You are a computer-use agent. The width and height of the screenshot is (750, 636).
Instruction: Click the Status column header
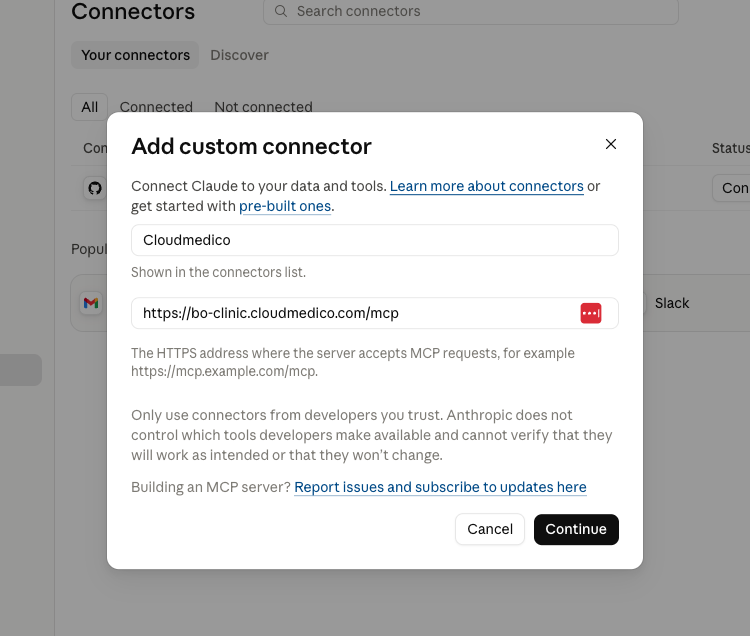[x=730, y=148]
